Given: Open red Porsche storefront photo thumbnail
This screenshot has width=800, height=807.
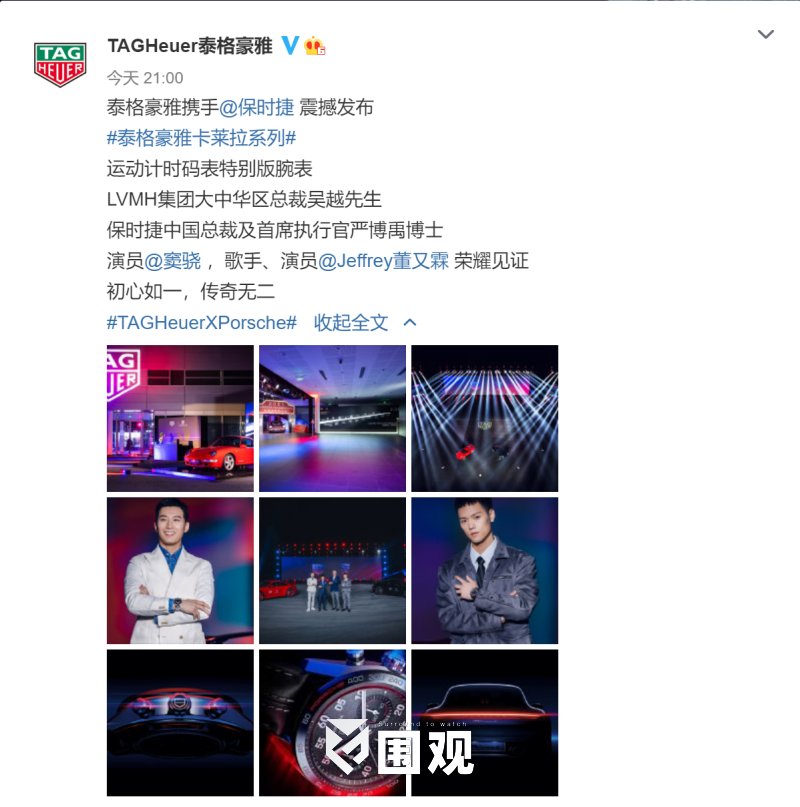Looking at the screenshot, I should 180,418.
